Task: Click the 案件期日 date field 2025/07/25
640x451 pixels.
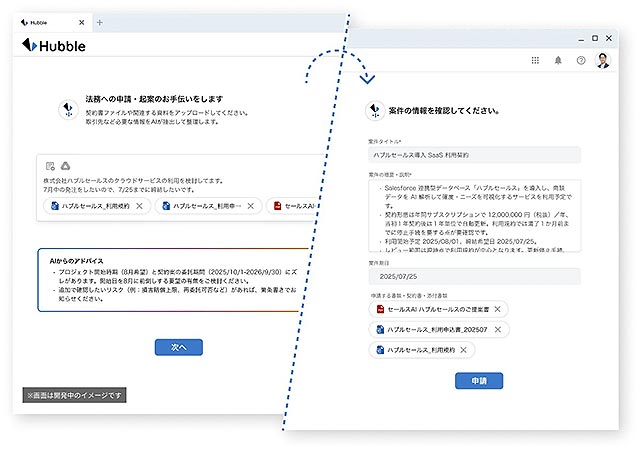Action: coord(474,276)
